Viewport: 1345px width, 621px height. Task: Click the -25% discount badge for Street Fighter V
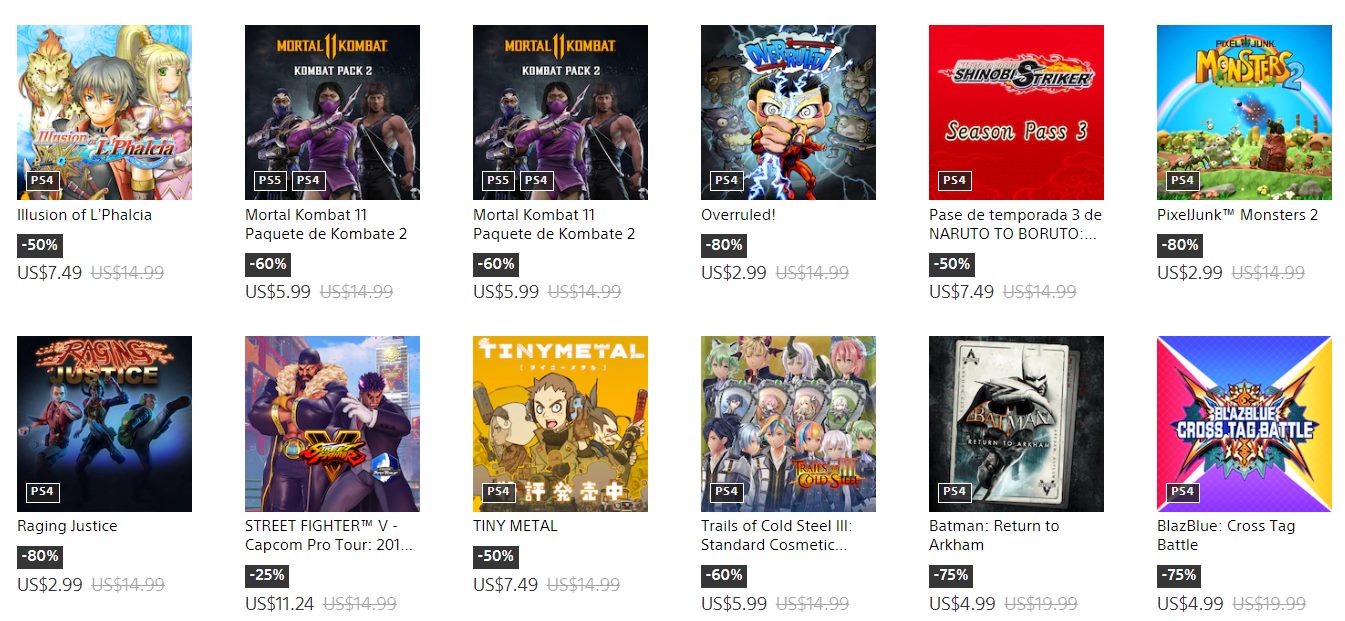pyautogui.click(x=267, y=575)
